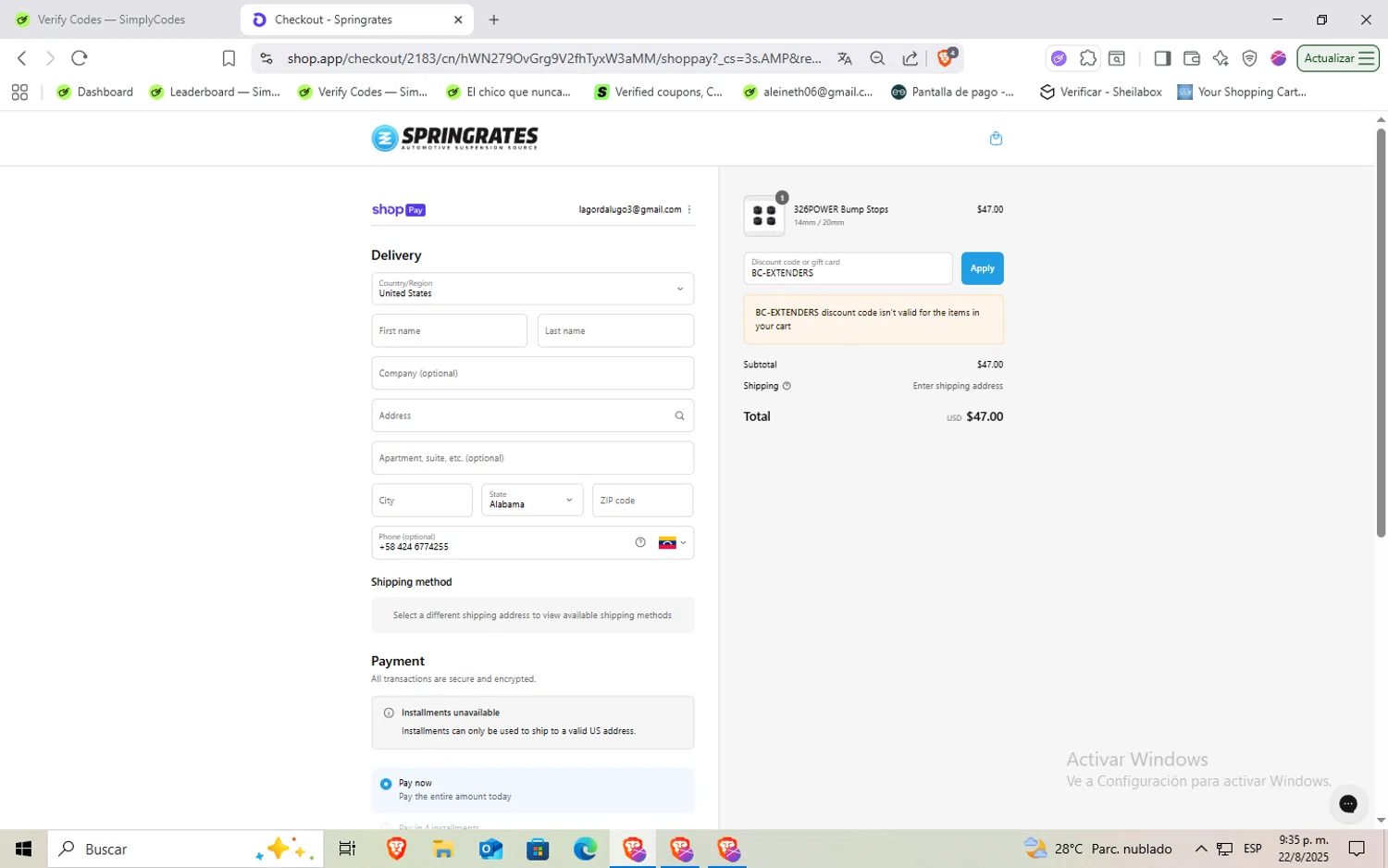The width and height of the screenshot is (1388, 868).
Task: Apply the discount code
Action: click(982, 268)
